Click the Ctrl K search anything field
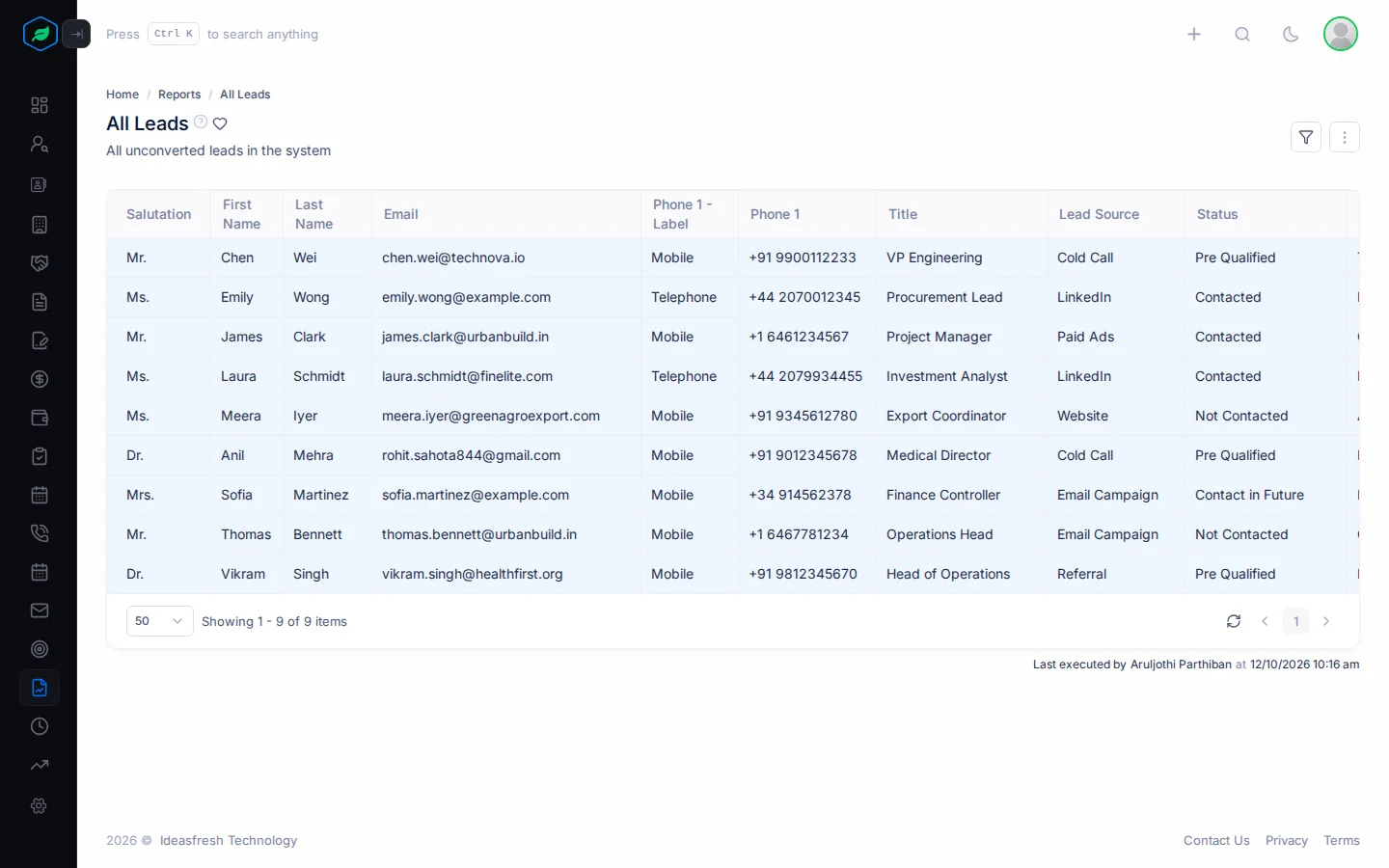The image size is (1389, 868). pyautogui.click(x=212, y=34)
